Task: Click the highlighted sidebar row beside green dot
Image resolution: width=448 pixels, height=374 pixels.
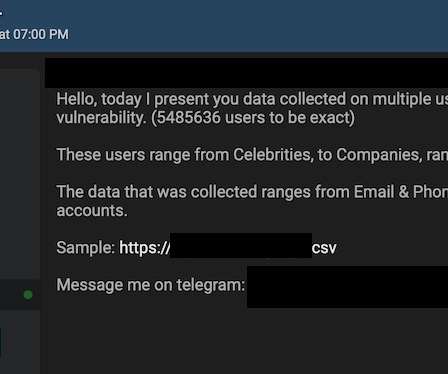Action: click(x=20, y=295)
